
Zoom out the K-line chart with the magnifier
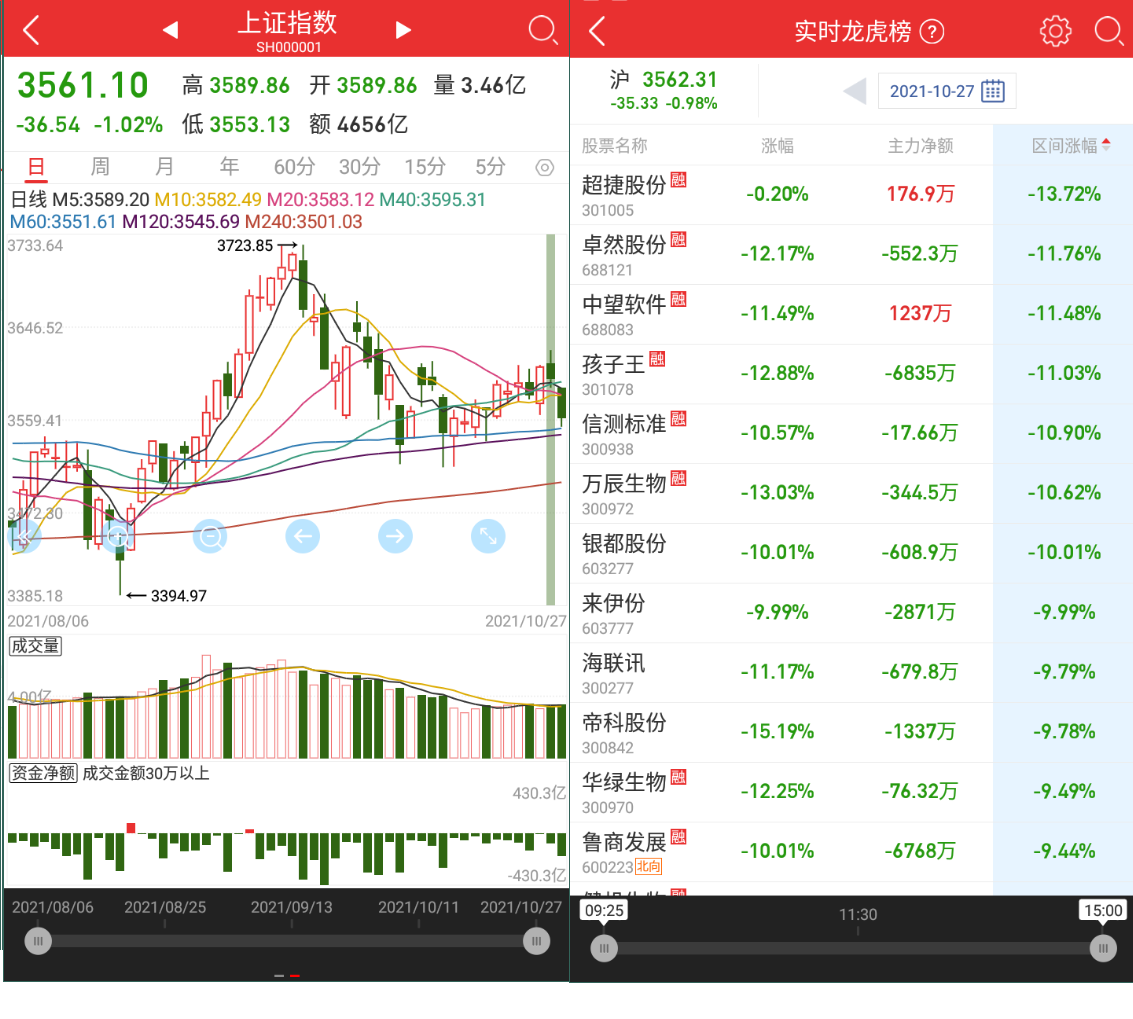point(210,536)
